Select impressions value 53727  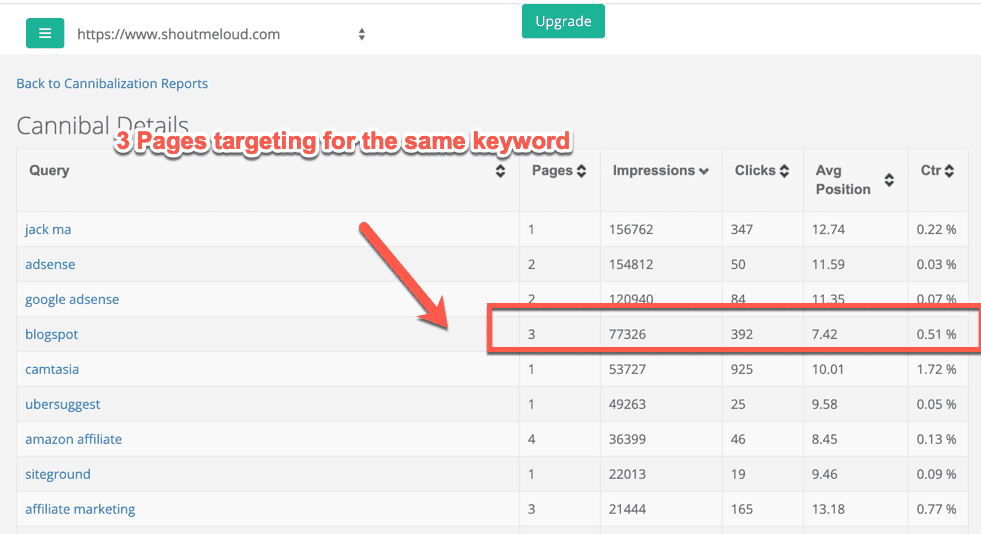[x=628, y=370]
